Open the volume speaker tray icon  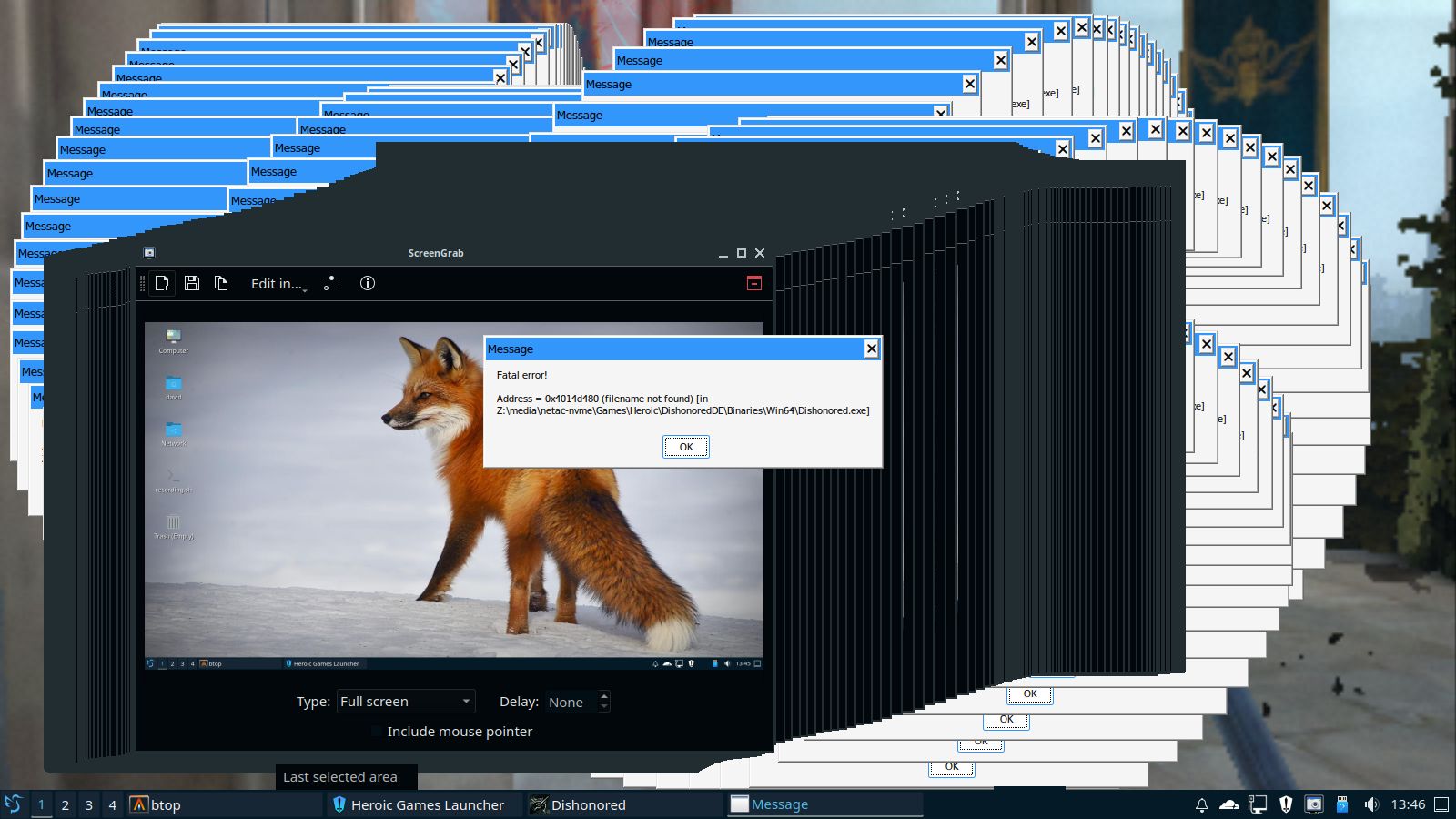1370,804
